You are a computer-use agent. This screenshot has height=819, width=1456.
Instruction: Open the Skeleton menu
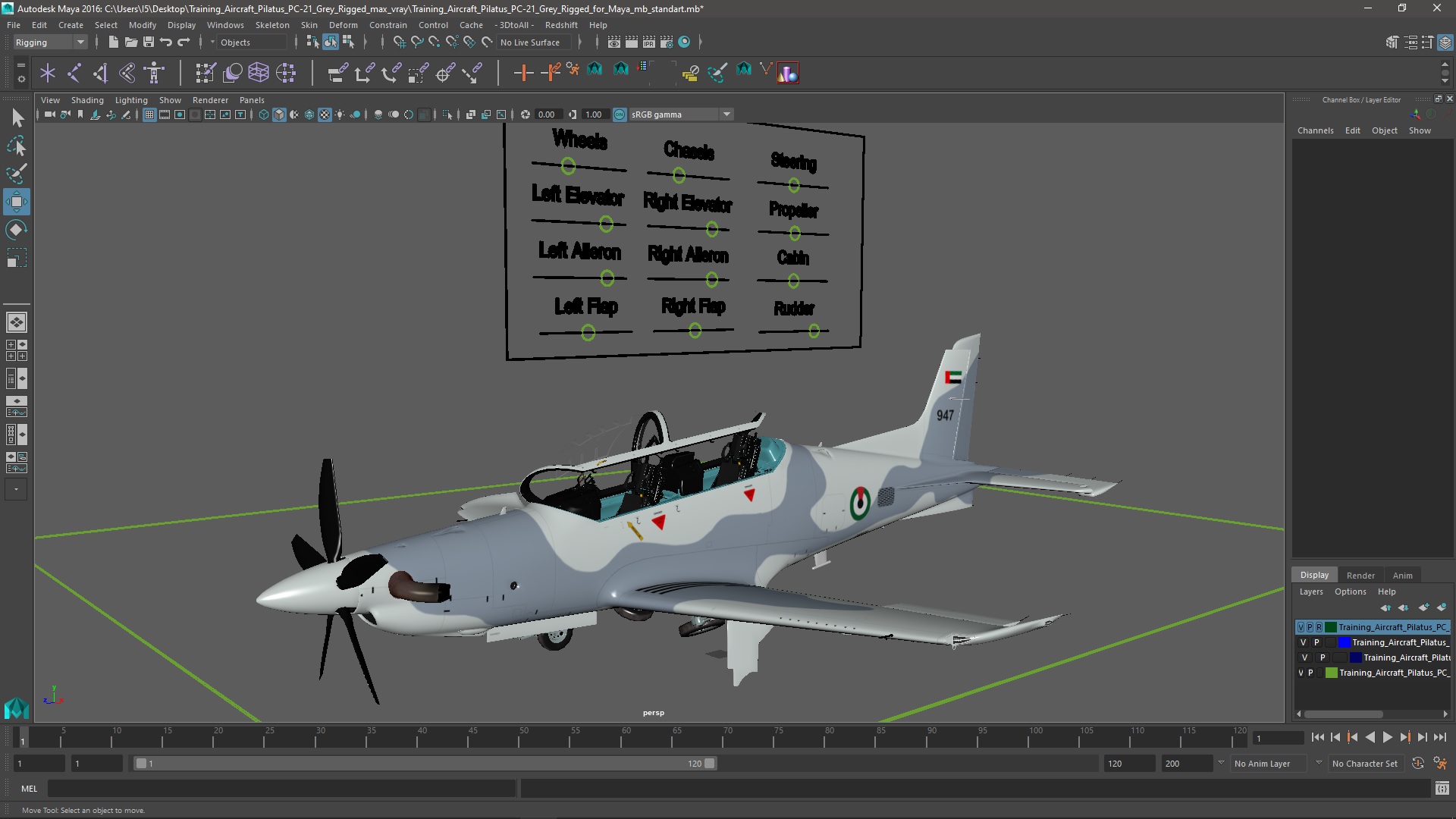[272, 25]
